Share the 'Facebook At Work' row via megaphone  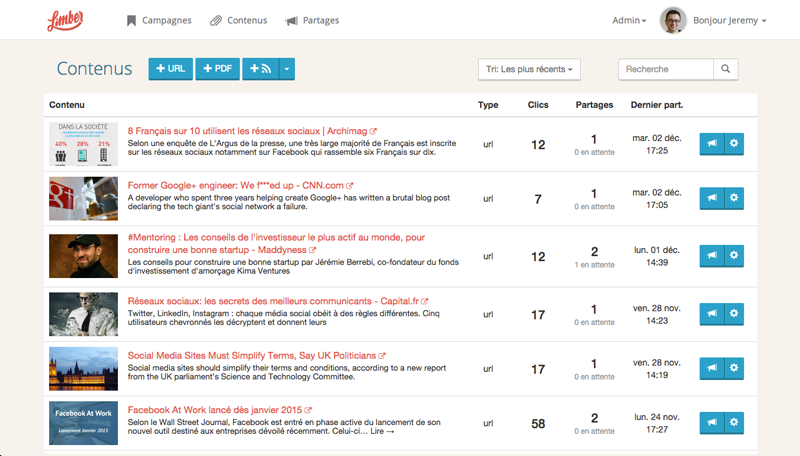(712, 423)
